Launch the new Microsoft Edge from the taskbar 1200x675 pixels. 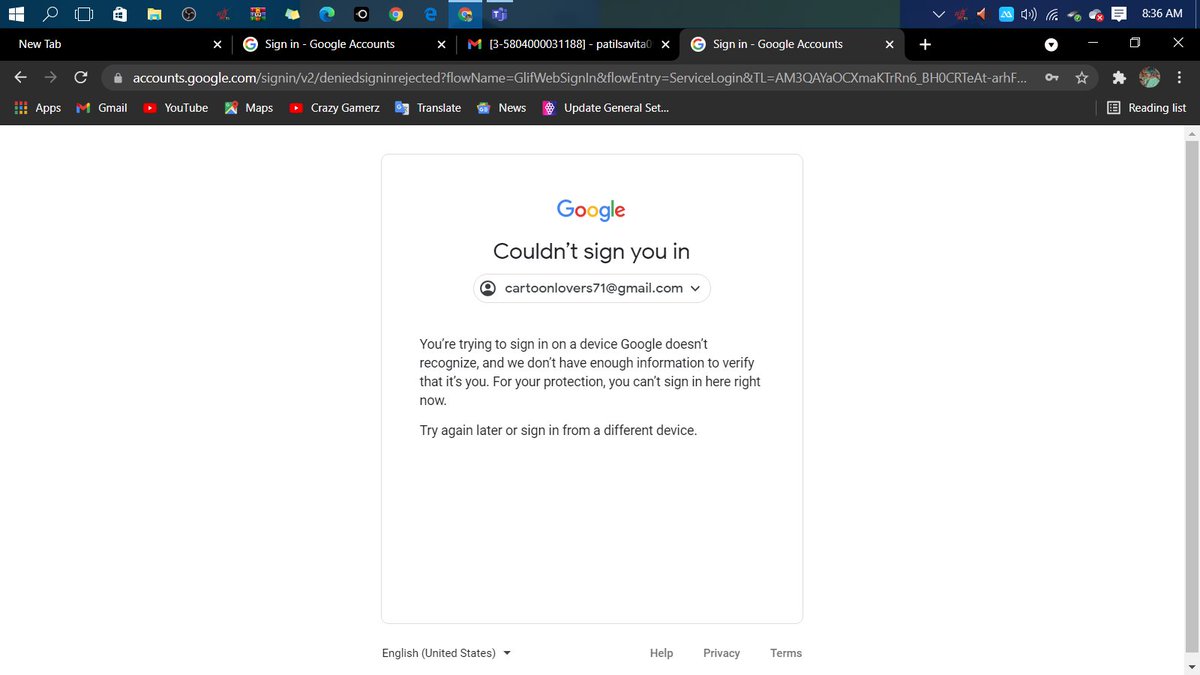click(327, 14)
